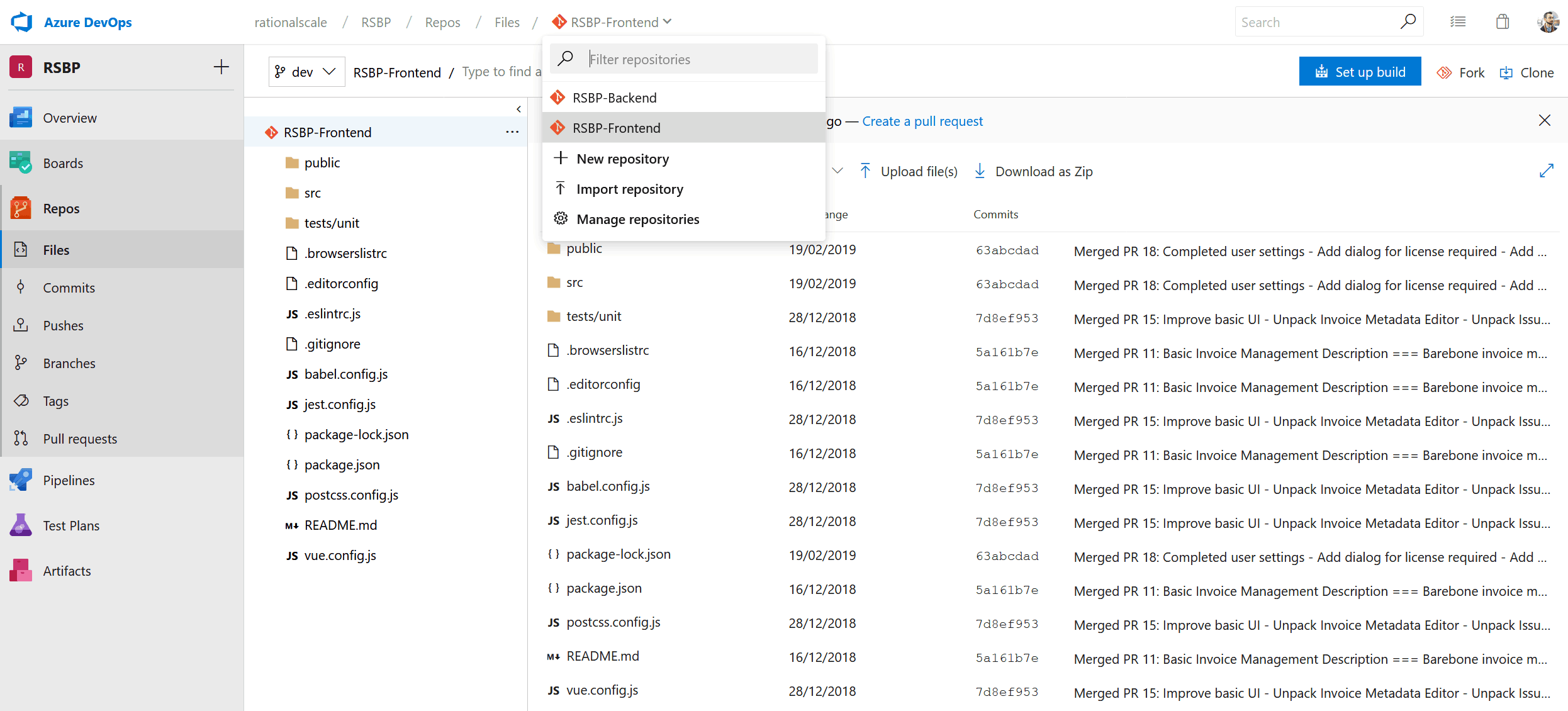This screenshot has width=1568, height=711.
Task: Open commit 5a161b7e in .browserslistrc row
Action: [1007, 352]
